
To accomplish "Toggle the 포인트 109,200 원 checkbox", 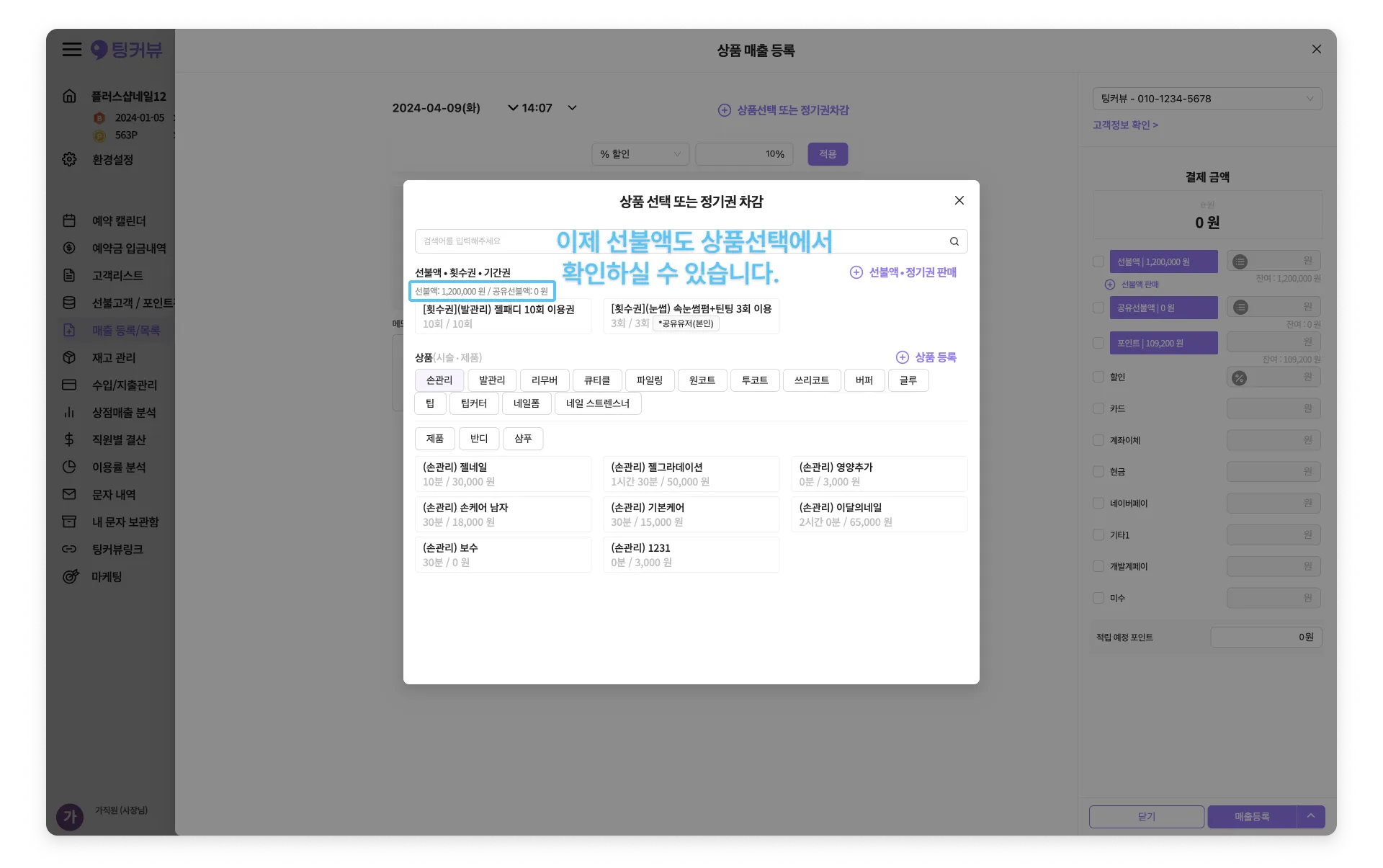I will click(1098, 343).
